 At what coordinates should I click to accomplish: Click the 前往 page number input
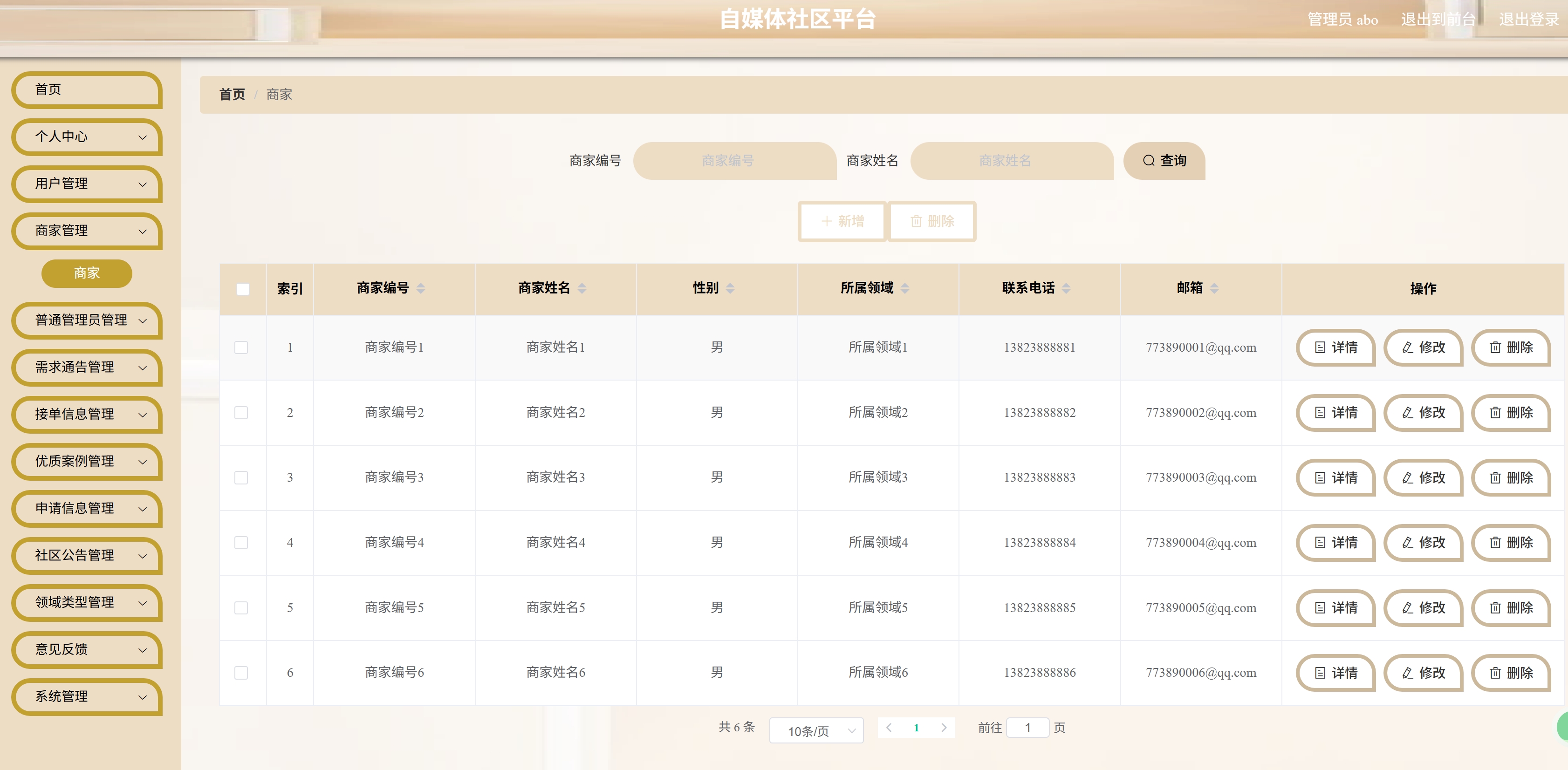coord(1027,728)
